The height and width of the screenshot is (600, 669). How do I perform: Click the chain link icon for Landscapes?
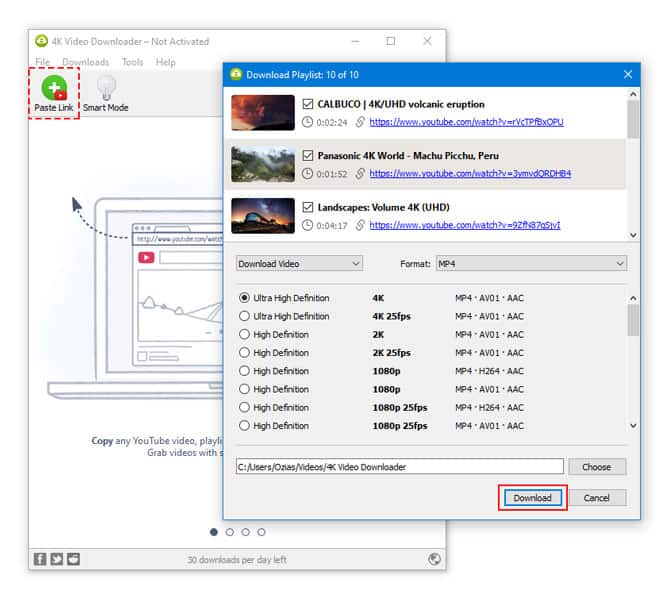(x=360, y=225)
